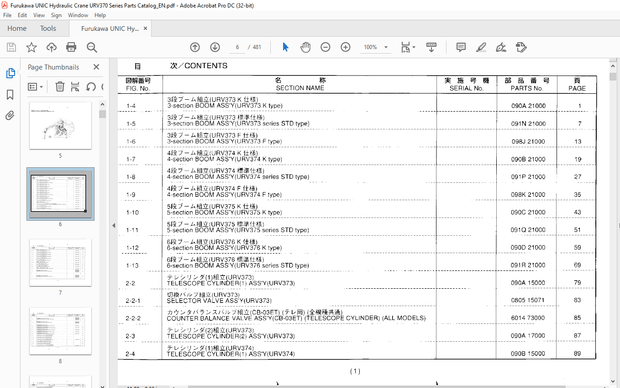Open the View menu
Viewport: 620px width, 388px height.
click(39, 15)
